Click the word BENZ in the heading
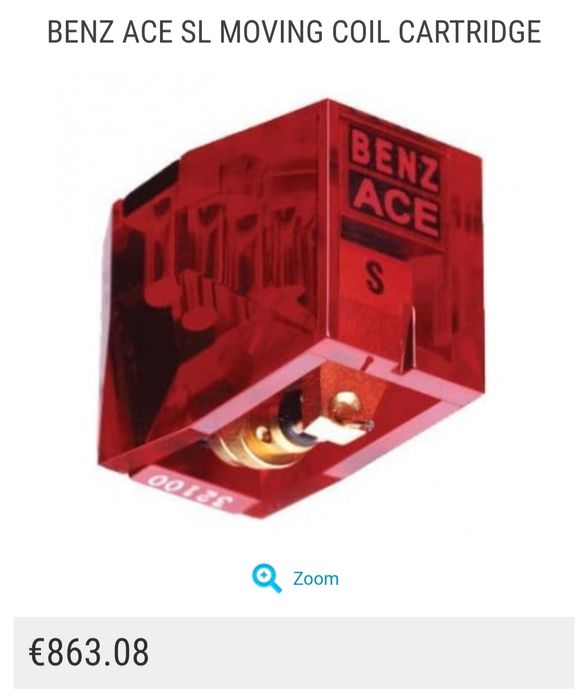Viewport: 588px width, 699px height. [81, 32]
